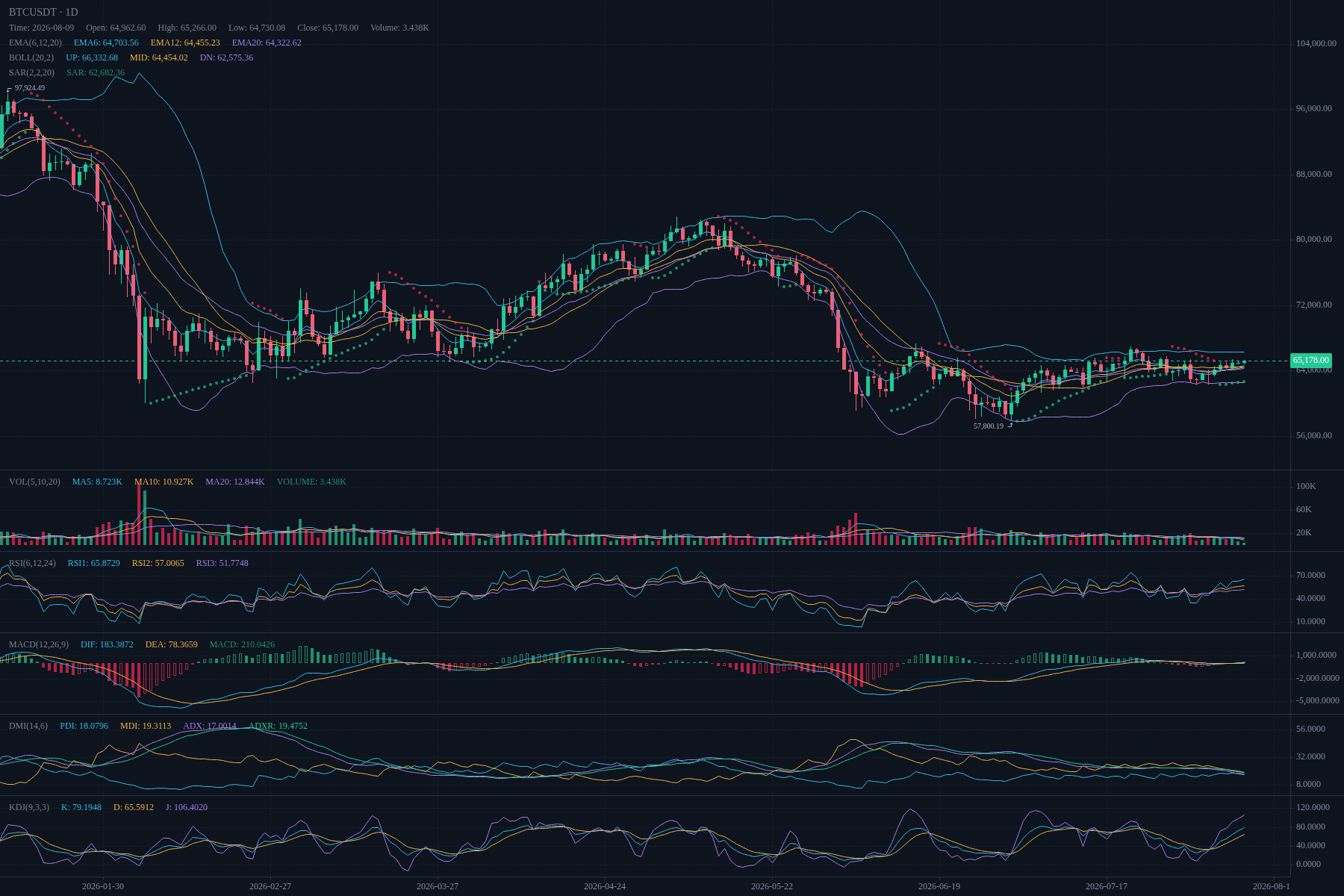
Task: Open the SAR(2,2,20) indicator label
Action: pos(31,72)
